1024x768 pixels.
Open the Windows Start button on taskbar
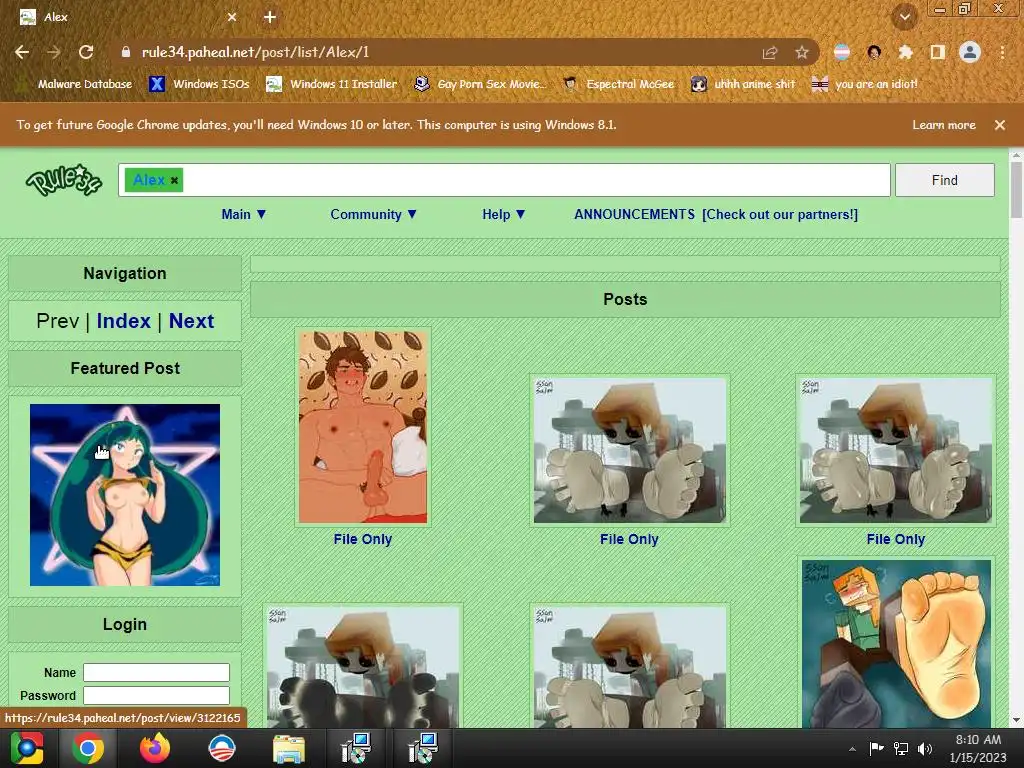point(27,748)
